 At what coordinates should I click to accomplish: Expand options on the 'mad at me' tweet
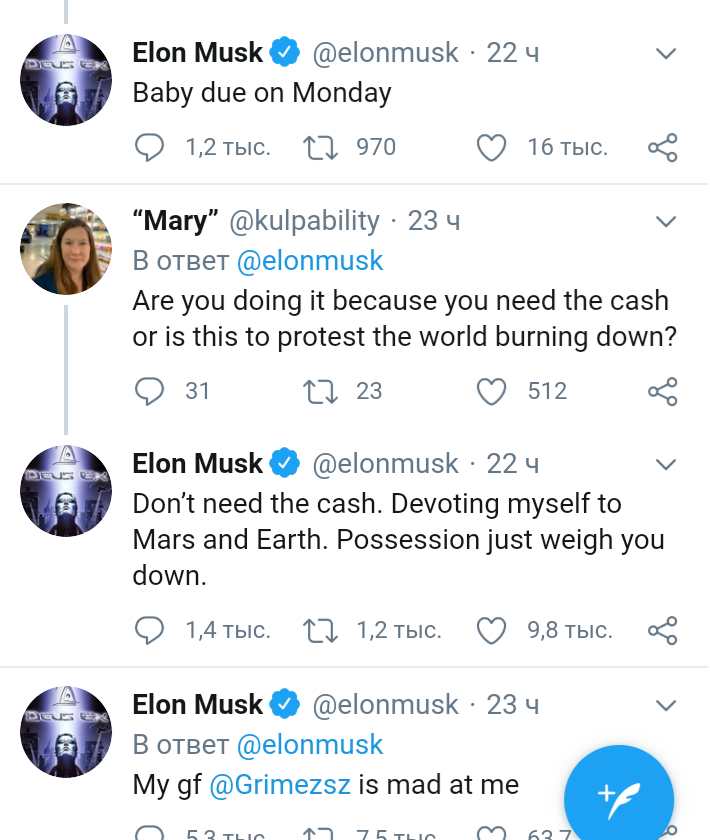[x=666, y=705]
